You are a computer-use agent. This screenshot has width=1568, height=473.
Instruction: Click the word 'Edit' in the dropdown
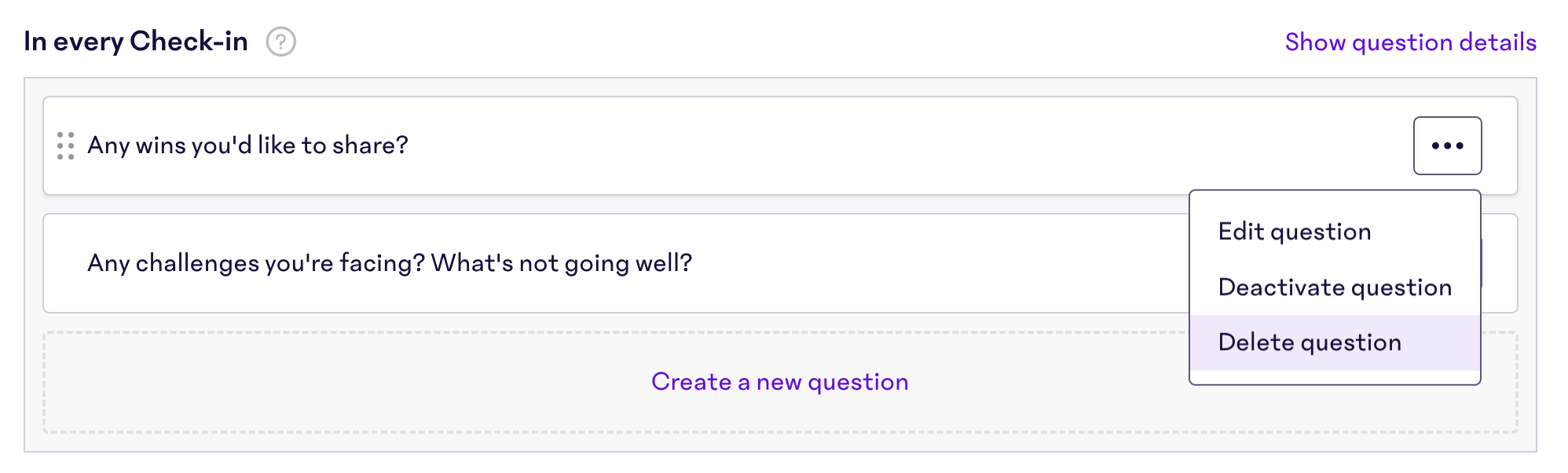[1241, 232]
